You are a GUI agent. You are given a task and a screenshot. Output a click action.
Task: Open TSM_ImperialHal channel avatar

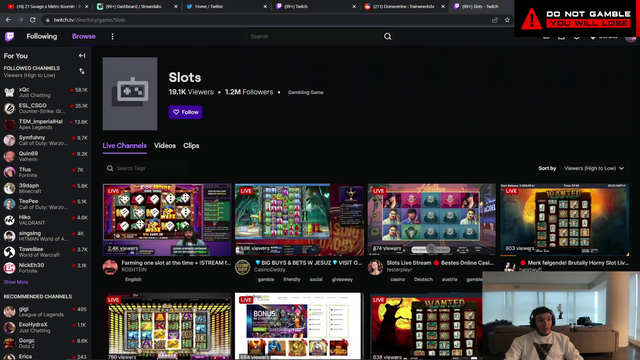point(9,124)
